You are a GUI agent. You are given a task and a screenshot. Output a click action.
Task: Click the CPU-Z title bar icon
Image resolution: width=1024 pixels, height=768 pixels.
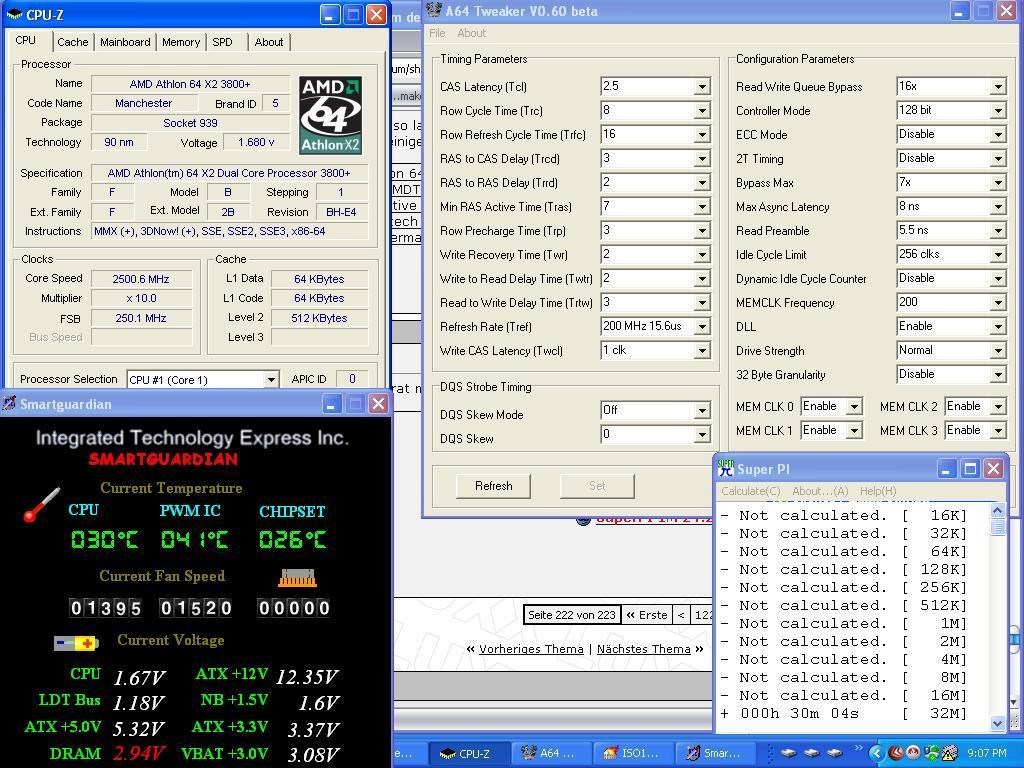pyautogui.click(x=14, y=14)
